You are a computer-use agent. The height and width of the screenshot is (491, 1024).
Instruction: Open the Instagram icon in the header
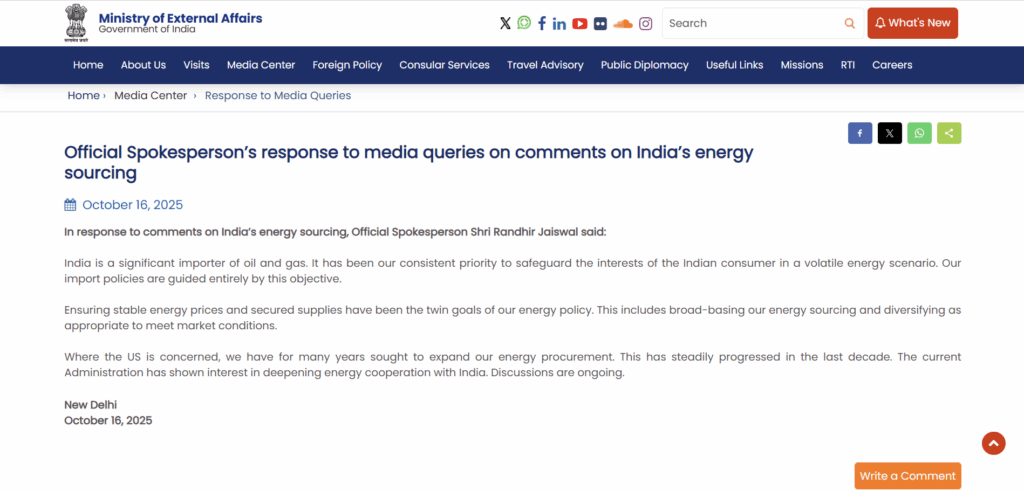(646, 23)
